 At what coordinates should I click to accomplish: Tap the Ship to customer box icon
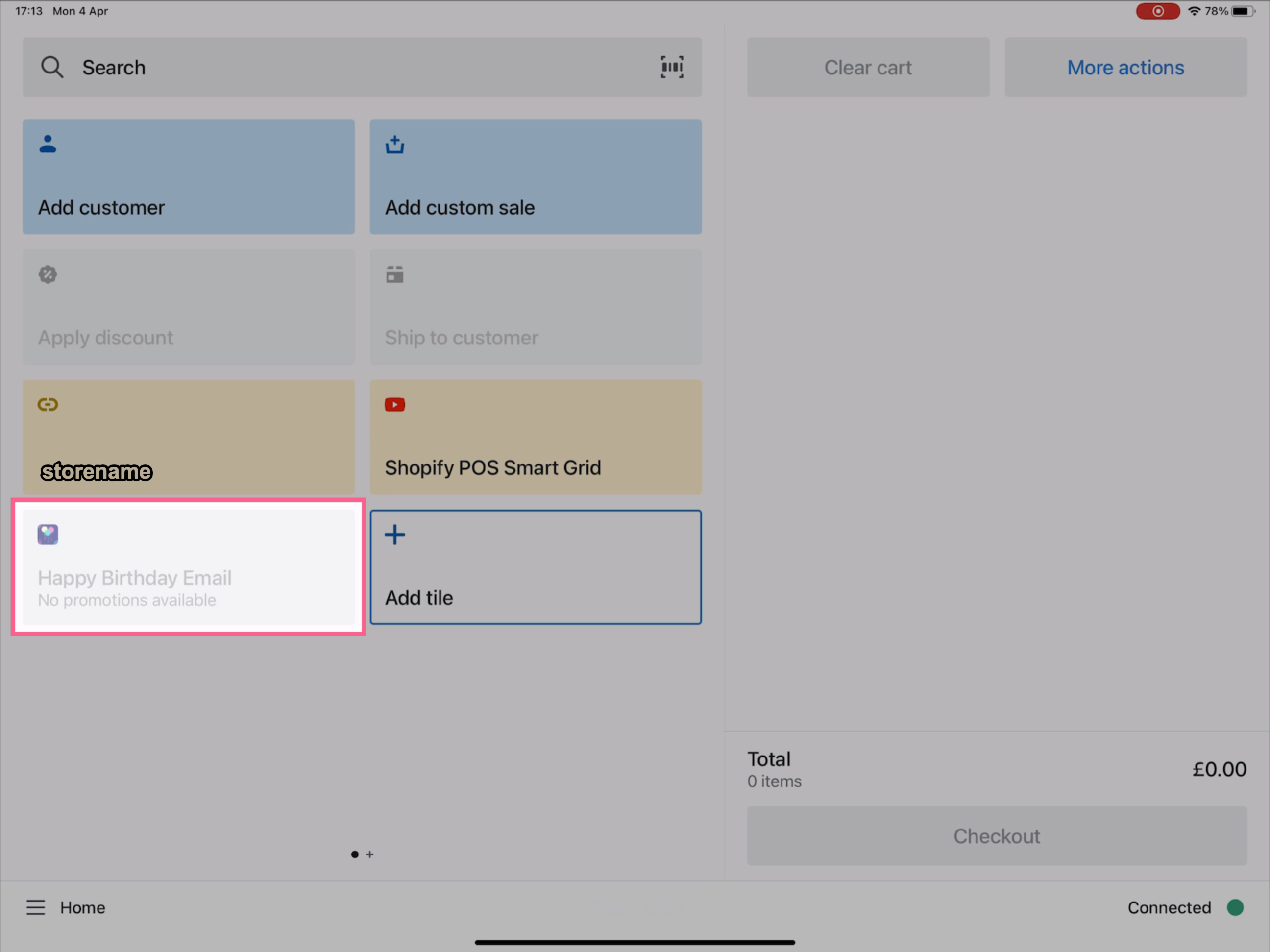pyautogui.click(x=394, y=274)
